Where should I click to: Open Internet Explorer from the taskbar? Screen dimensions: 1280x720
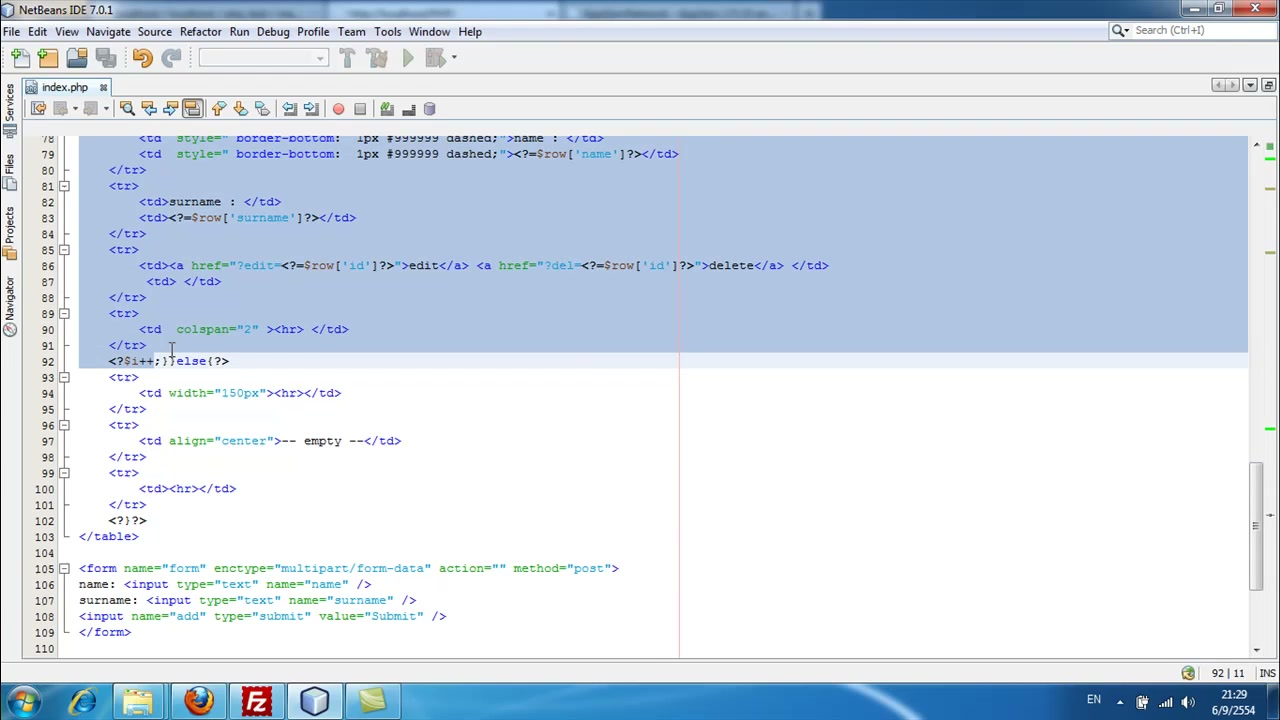83,701
